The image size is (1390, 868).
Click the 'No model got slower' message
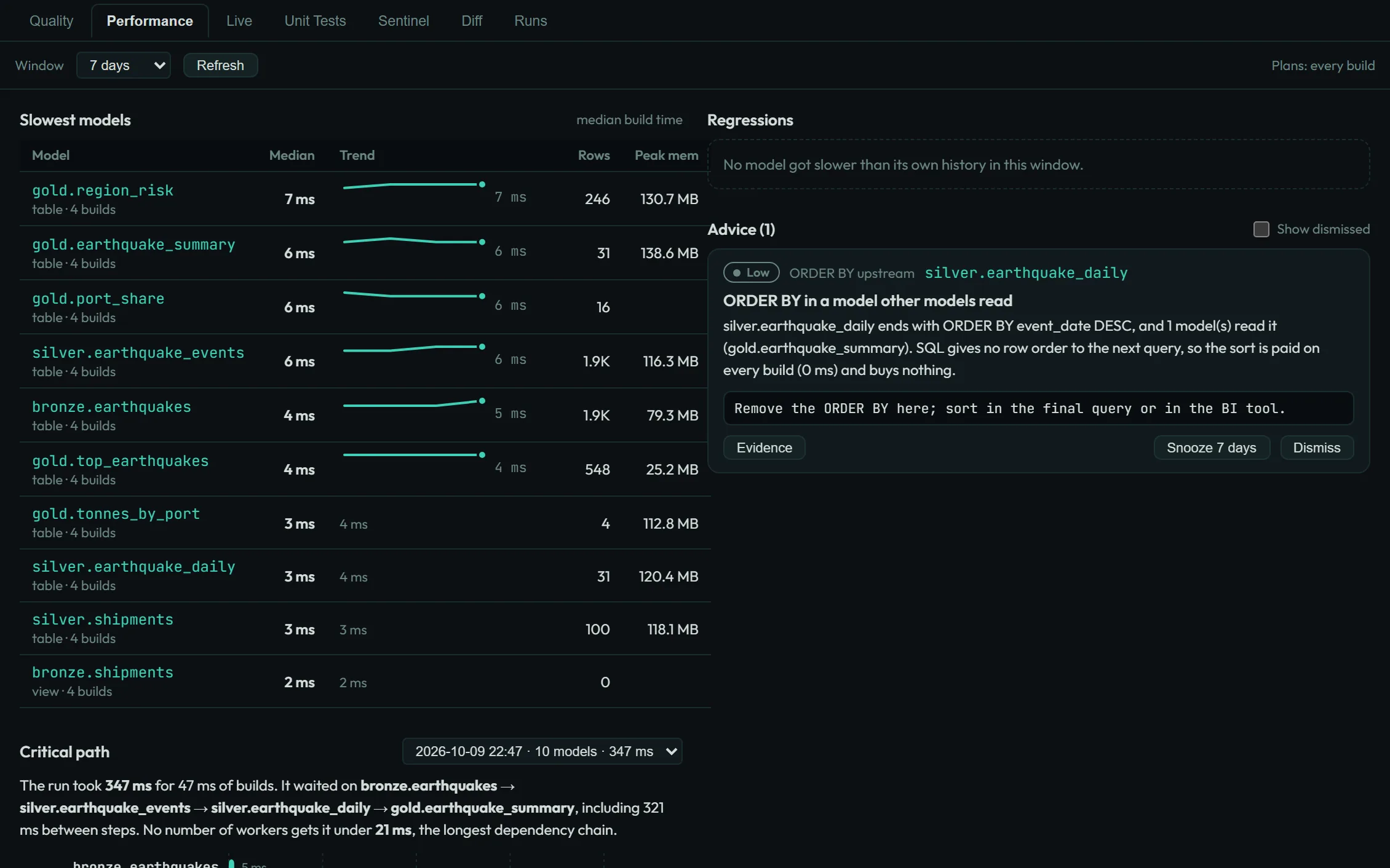point(903,165)
